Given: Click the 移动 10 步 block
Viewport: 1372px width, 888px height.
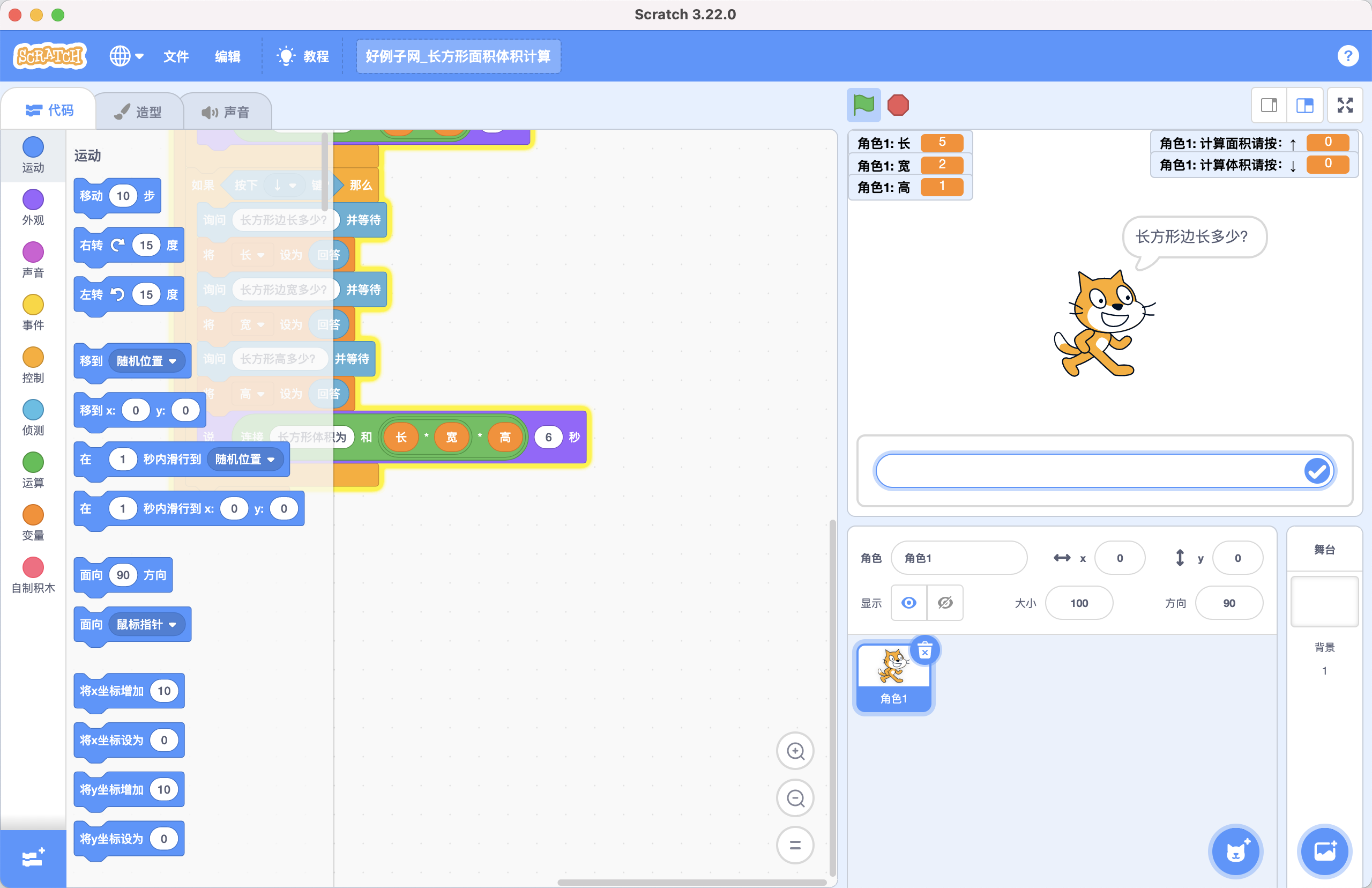Looking at the screenshot, I should tap(117, 197).
